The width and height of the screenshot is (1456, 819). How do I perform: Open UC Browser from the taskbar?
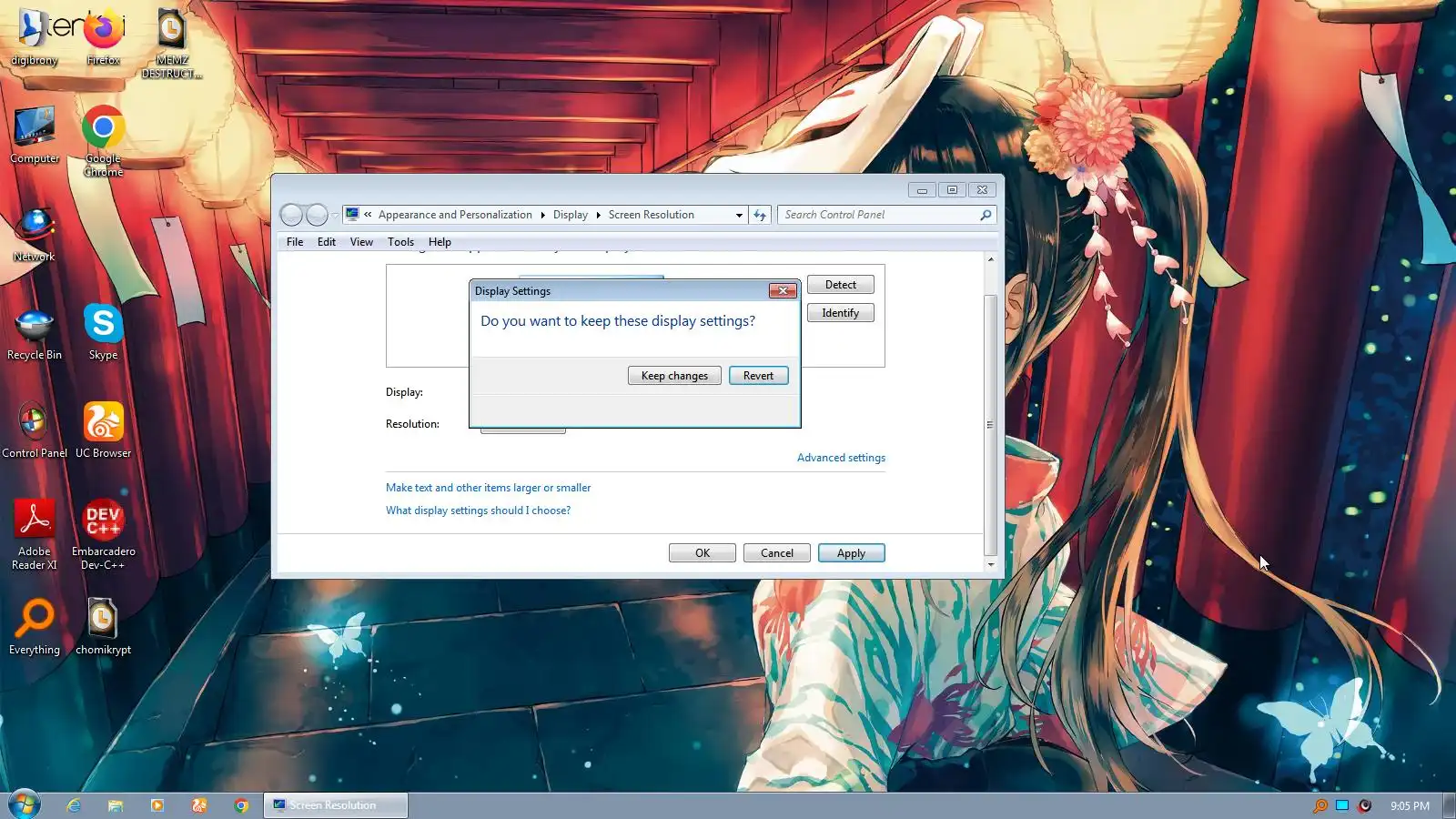[199, 805]
